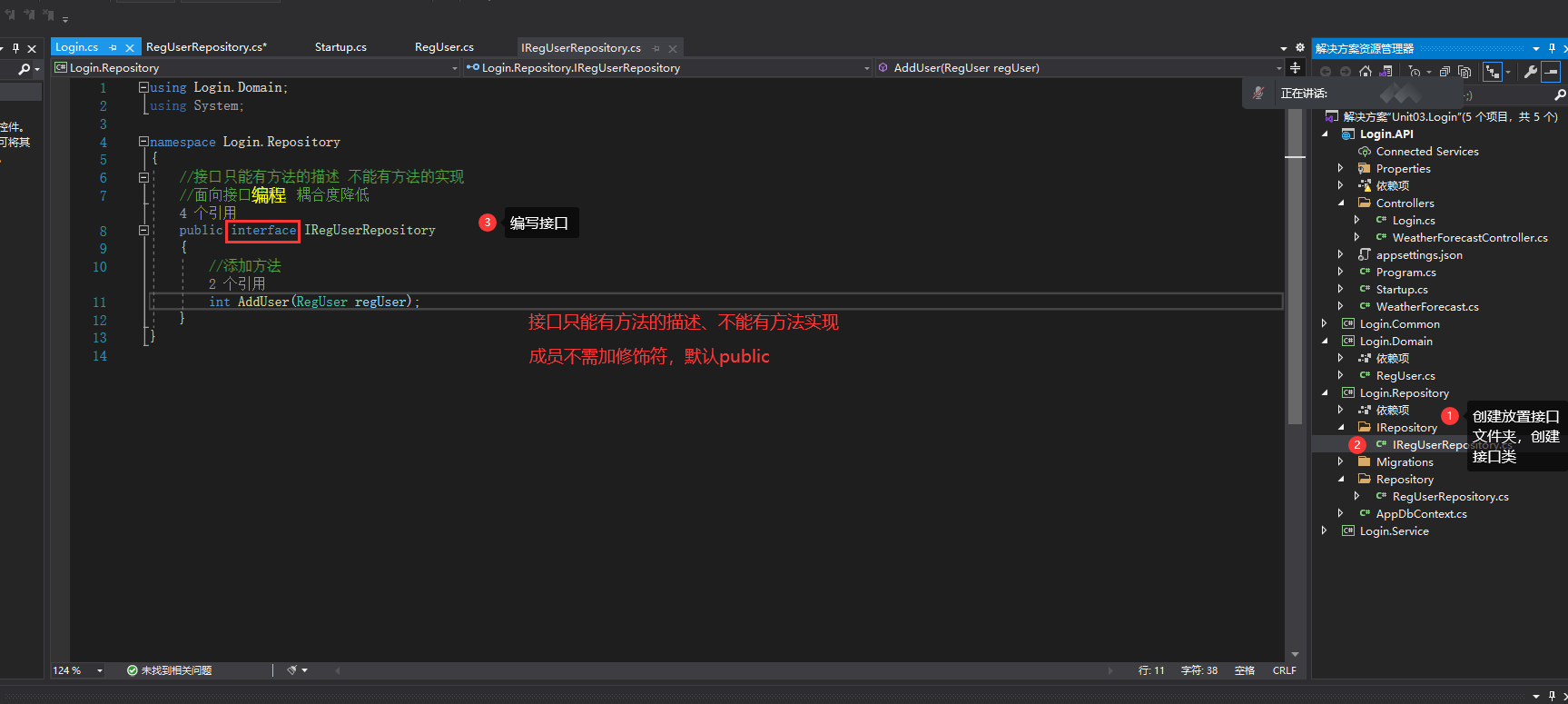Click the forward arrow in Solution Explorer toolbar
The image size is (1568, 704).
(x=1345, y=71)
